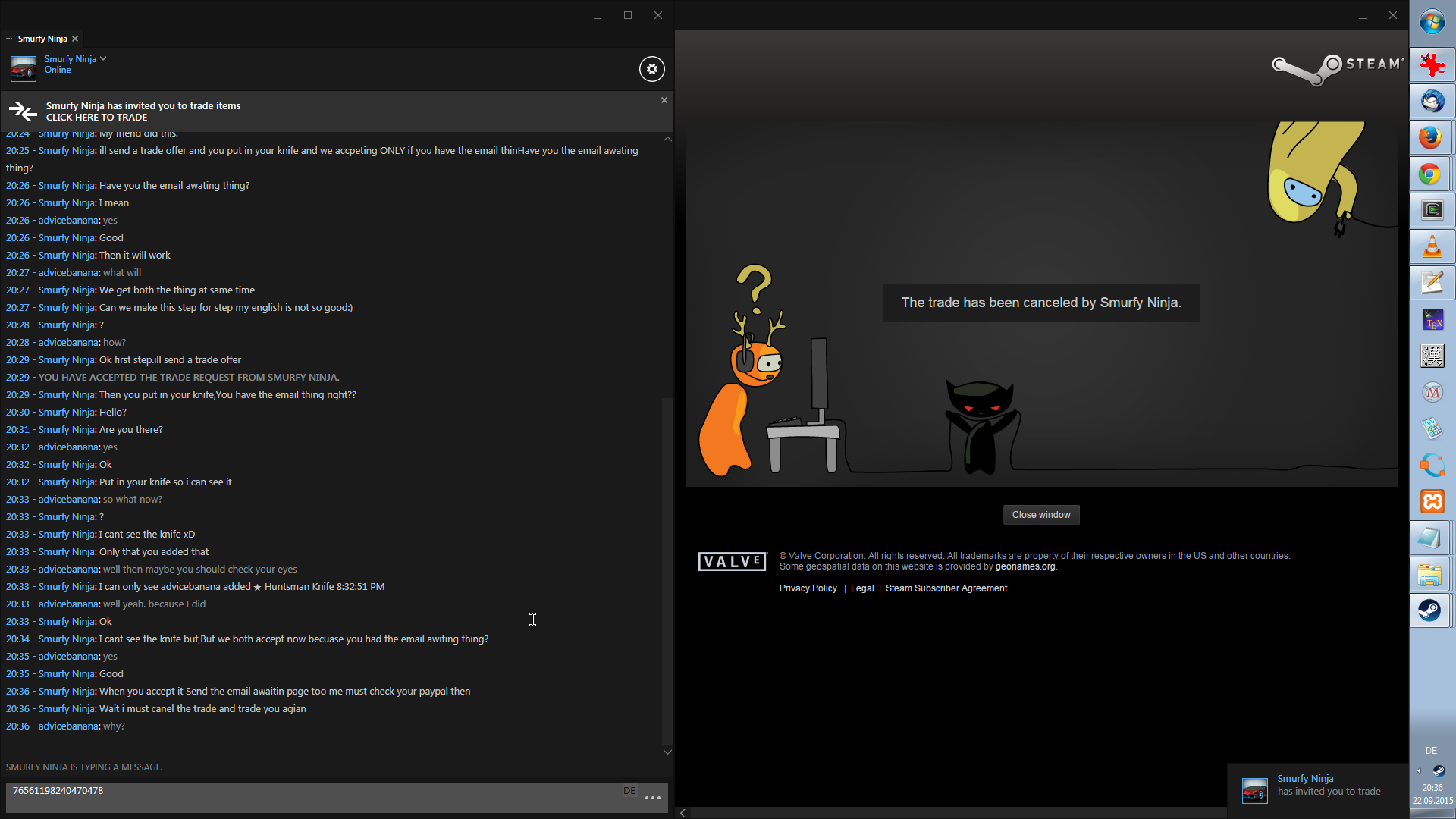Open Thunderbird mail taskbar icon

pyautogui.click(x=1431, y=101)
